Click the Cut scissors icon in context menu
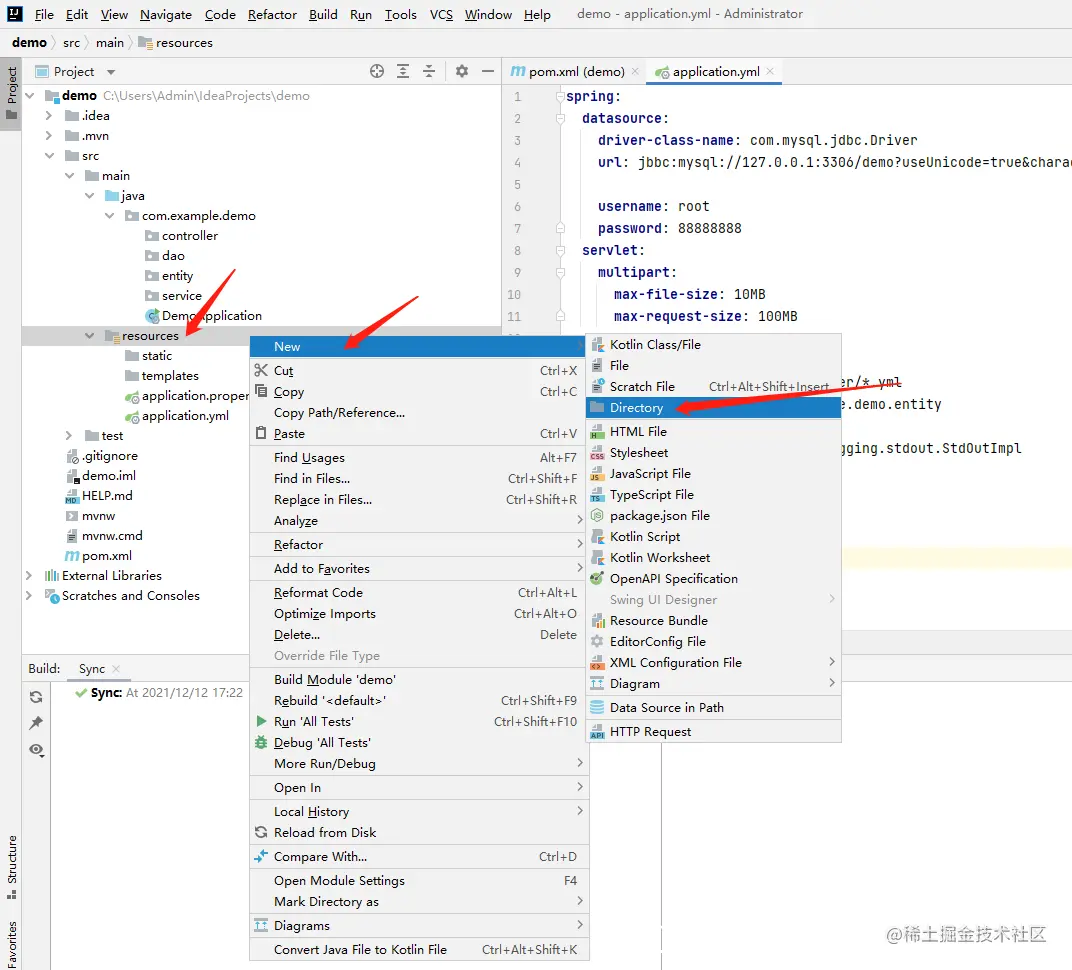Viewport: 1072px width, 970px height. click(x=261, y=371)
